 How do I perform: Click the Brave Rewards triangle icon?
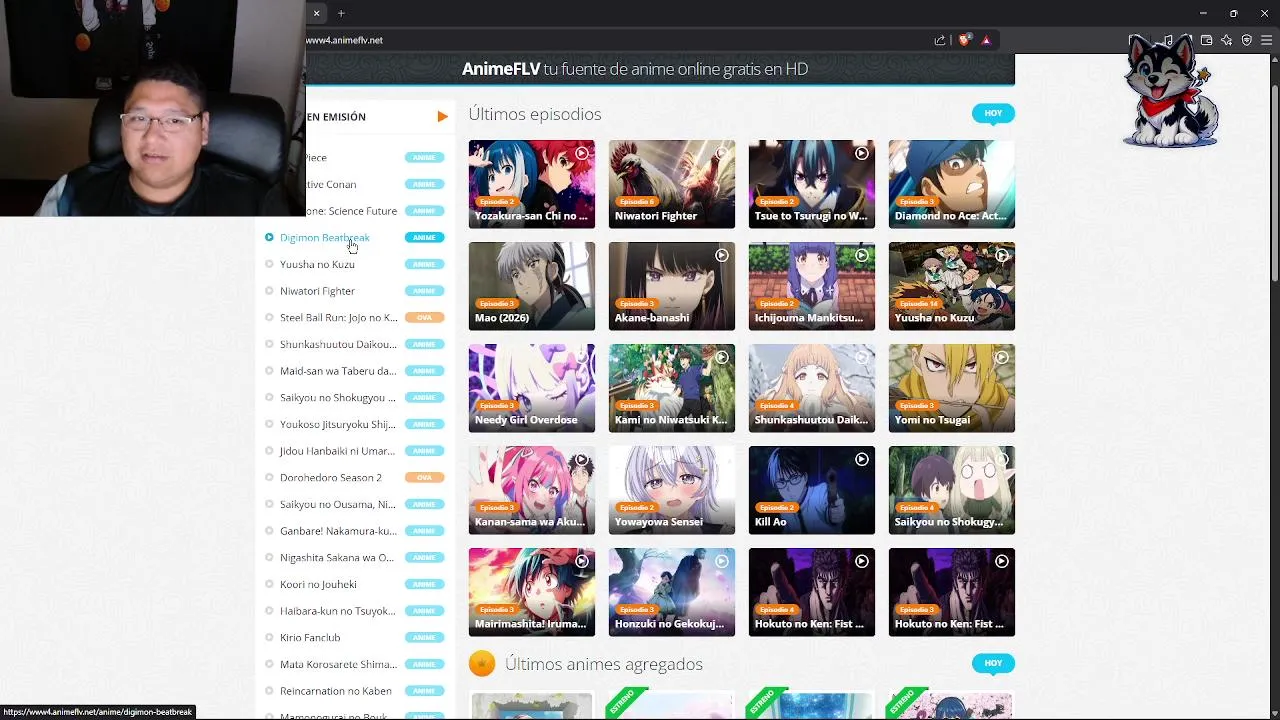(986, 40)
